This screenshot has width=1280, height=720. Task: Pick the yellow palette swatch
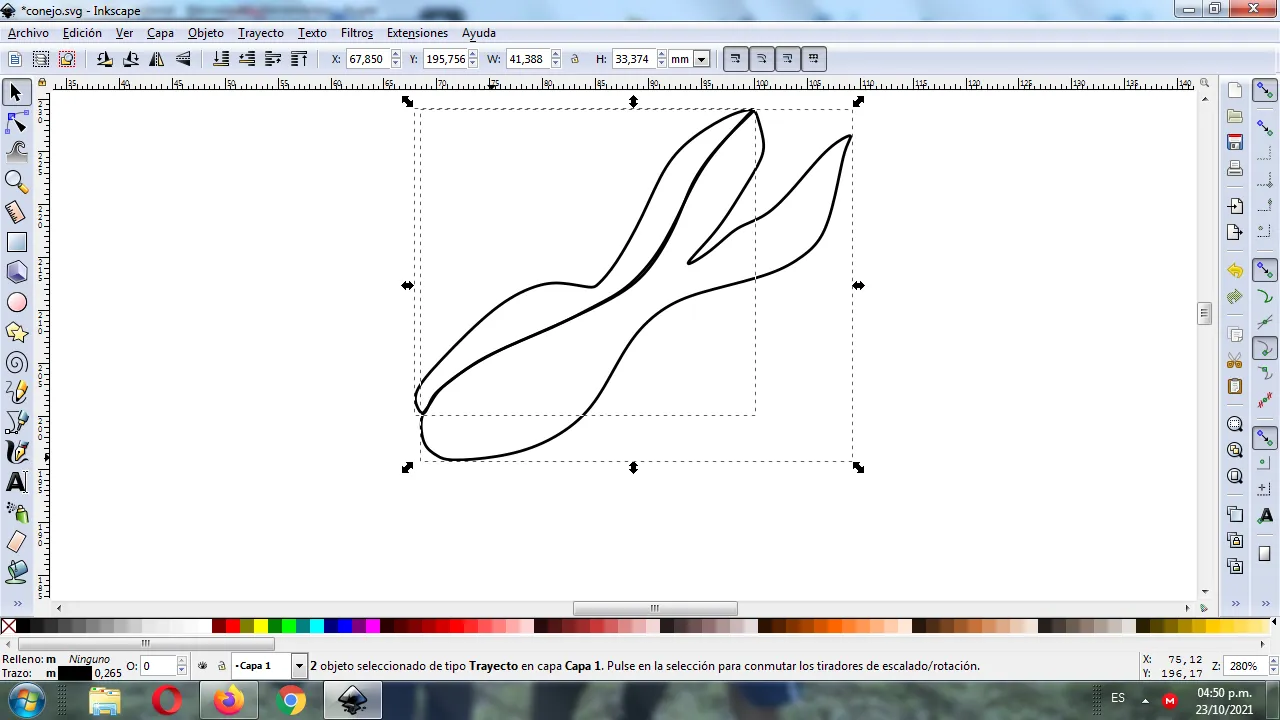pos(261,626)
